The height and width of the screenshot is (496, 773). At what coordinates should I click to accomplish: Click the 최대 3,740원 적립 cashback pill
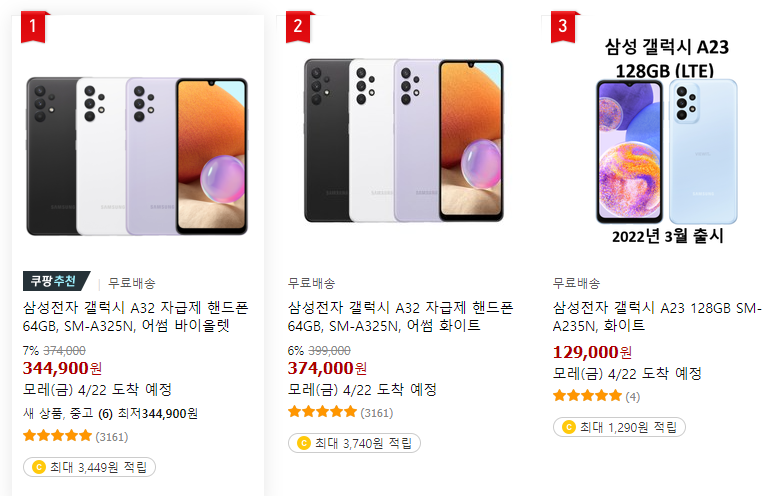(x=354, y=443)
